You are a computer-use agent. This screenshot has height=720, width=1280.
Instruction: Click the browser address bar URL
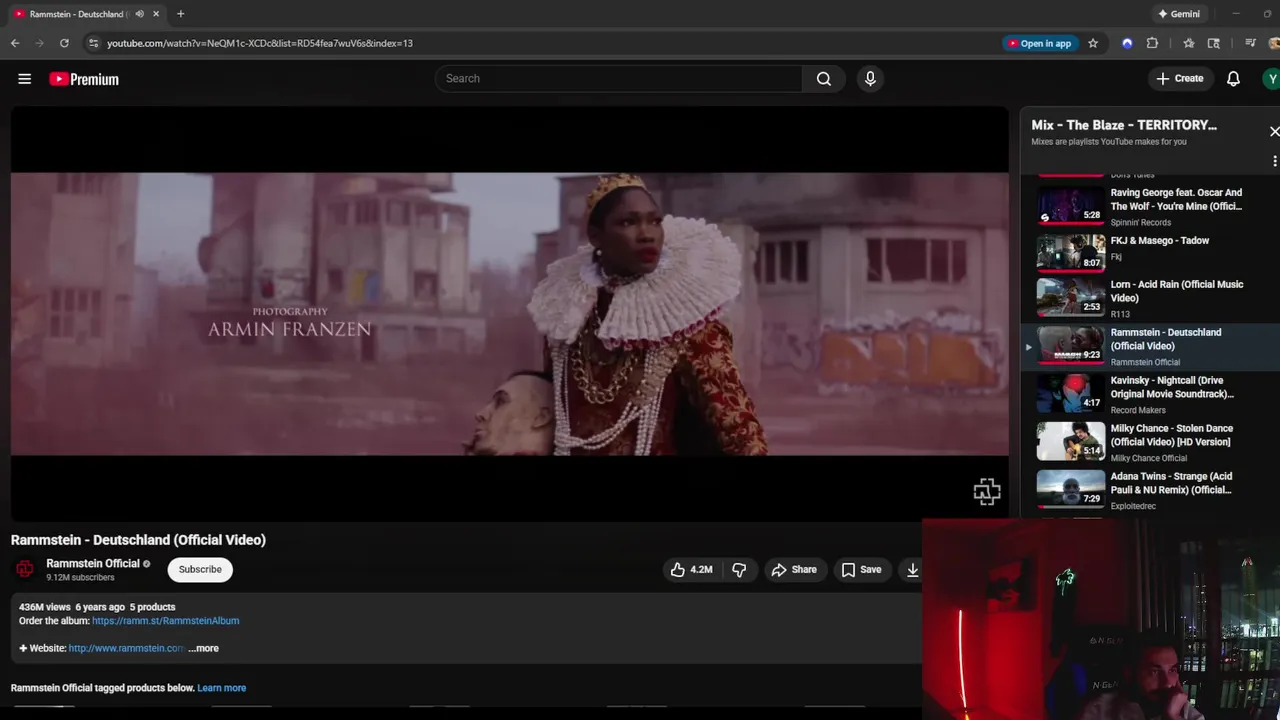[x=260, y=43]
